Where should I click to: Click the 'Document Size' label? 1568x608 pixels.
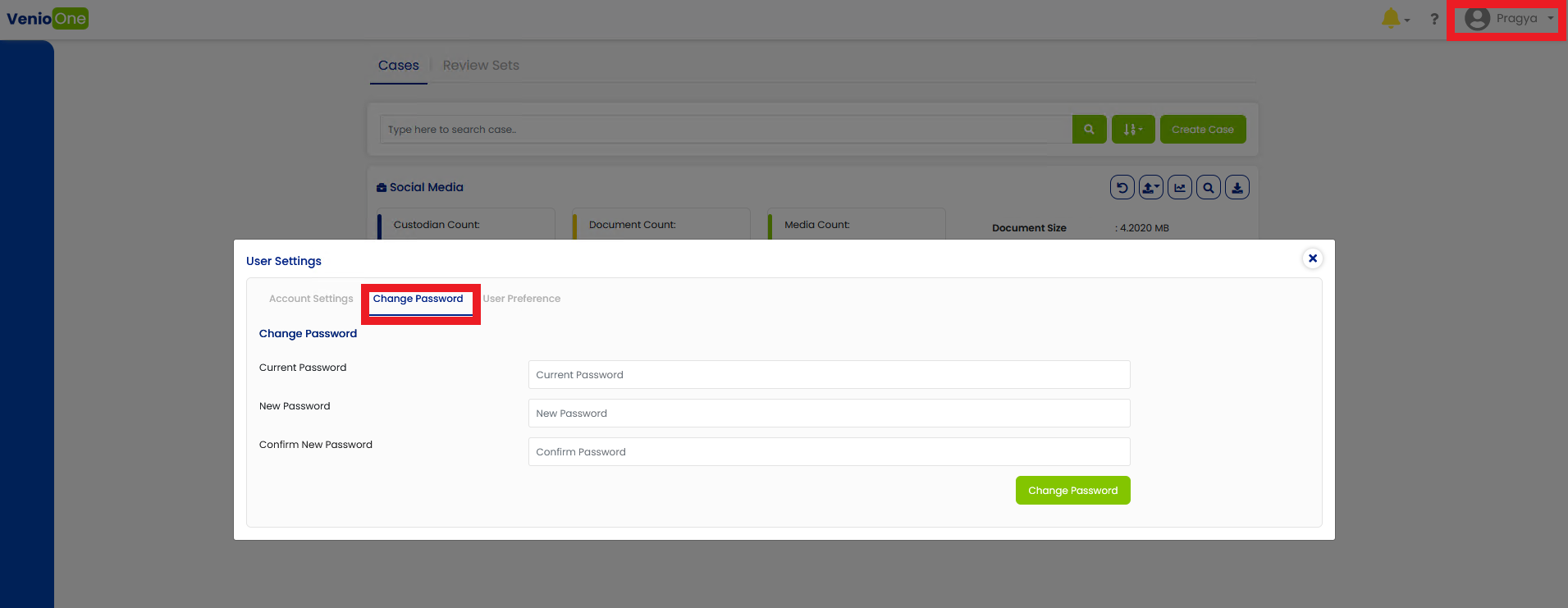pos(1029,228)
